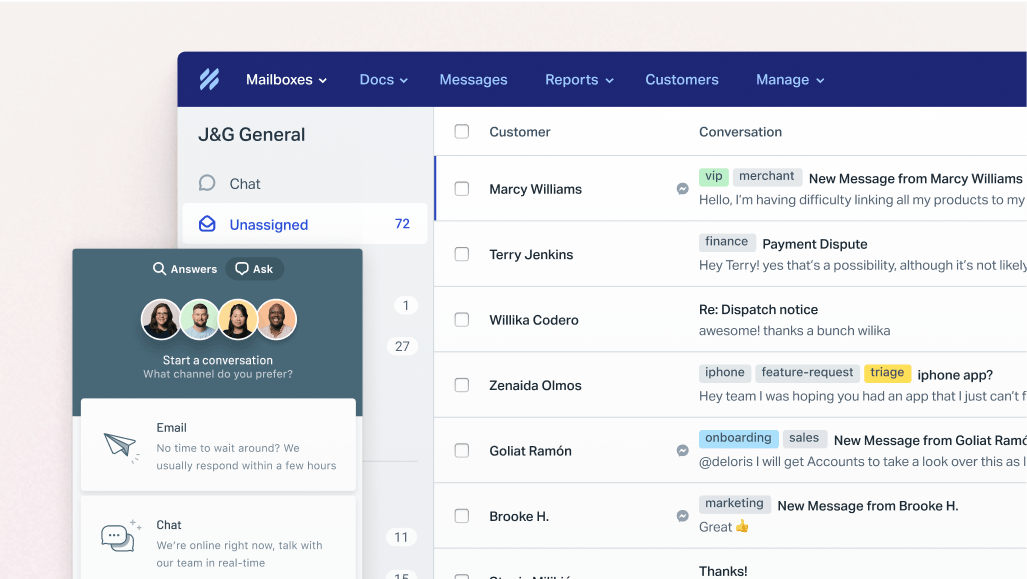Check the Brooke H. conversation checkbox
This screenshot has height=579, width=1027.
462,516
